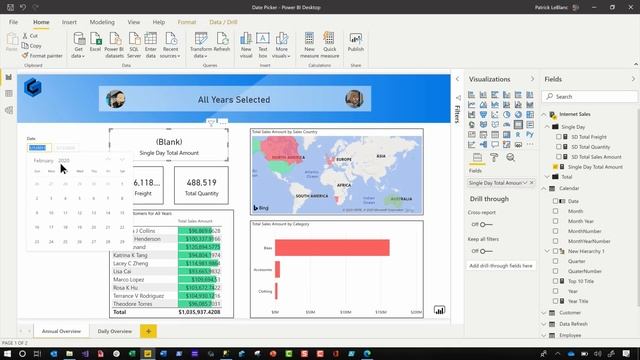The width and height of the screenshot is (640, 360).
Task: Check the Month Year field
Action: pyautogui.click(x=556, y=221)
